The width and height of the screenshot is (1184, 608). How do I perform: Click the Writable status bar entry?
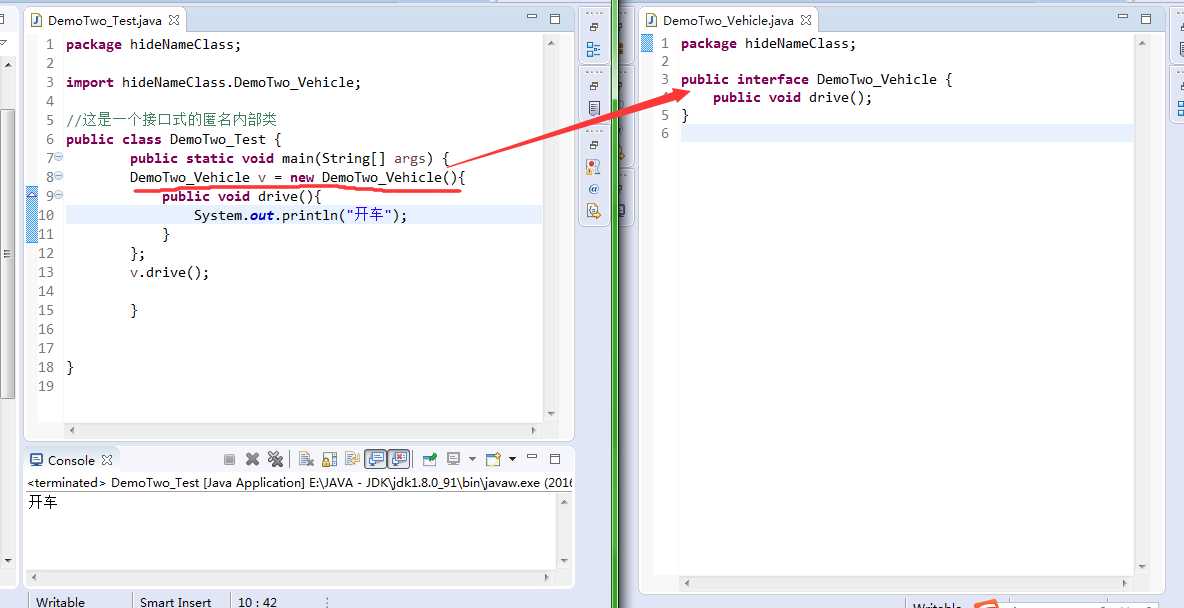[x=60, y=602]
